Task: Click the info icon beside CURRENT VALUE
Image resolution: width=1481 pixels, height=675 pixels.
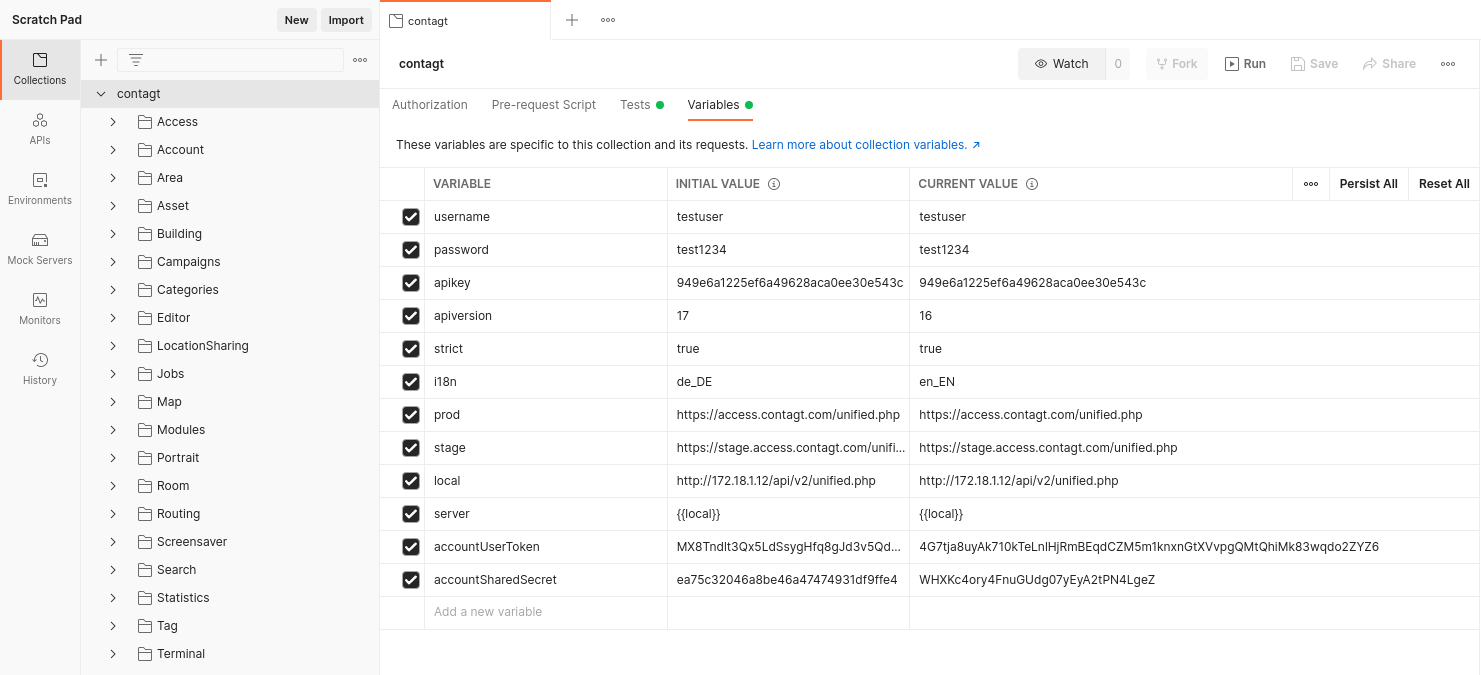Action: point(1032,184)
